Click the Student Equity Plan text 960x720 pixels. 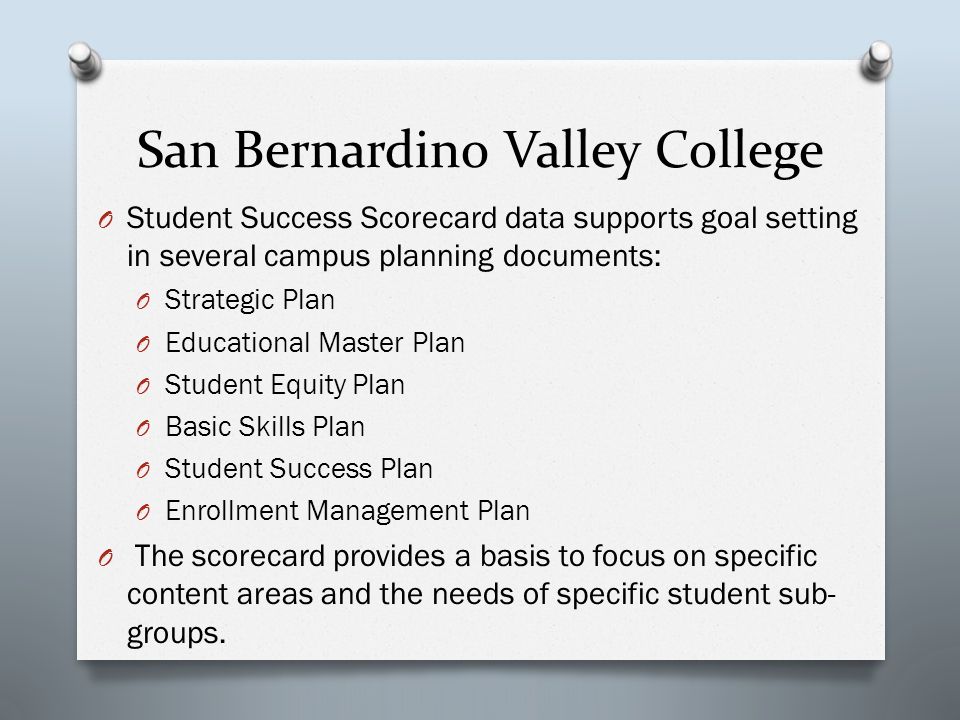285,385
